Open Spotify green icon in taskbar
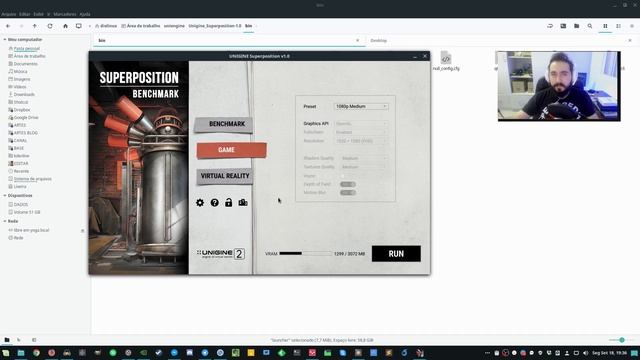 click(x=113, y=353)
